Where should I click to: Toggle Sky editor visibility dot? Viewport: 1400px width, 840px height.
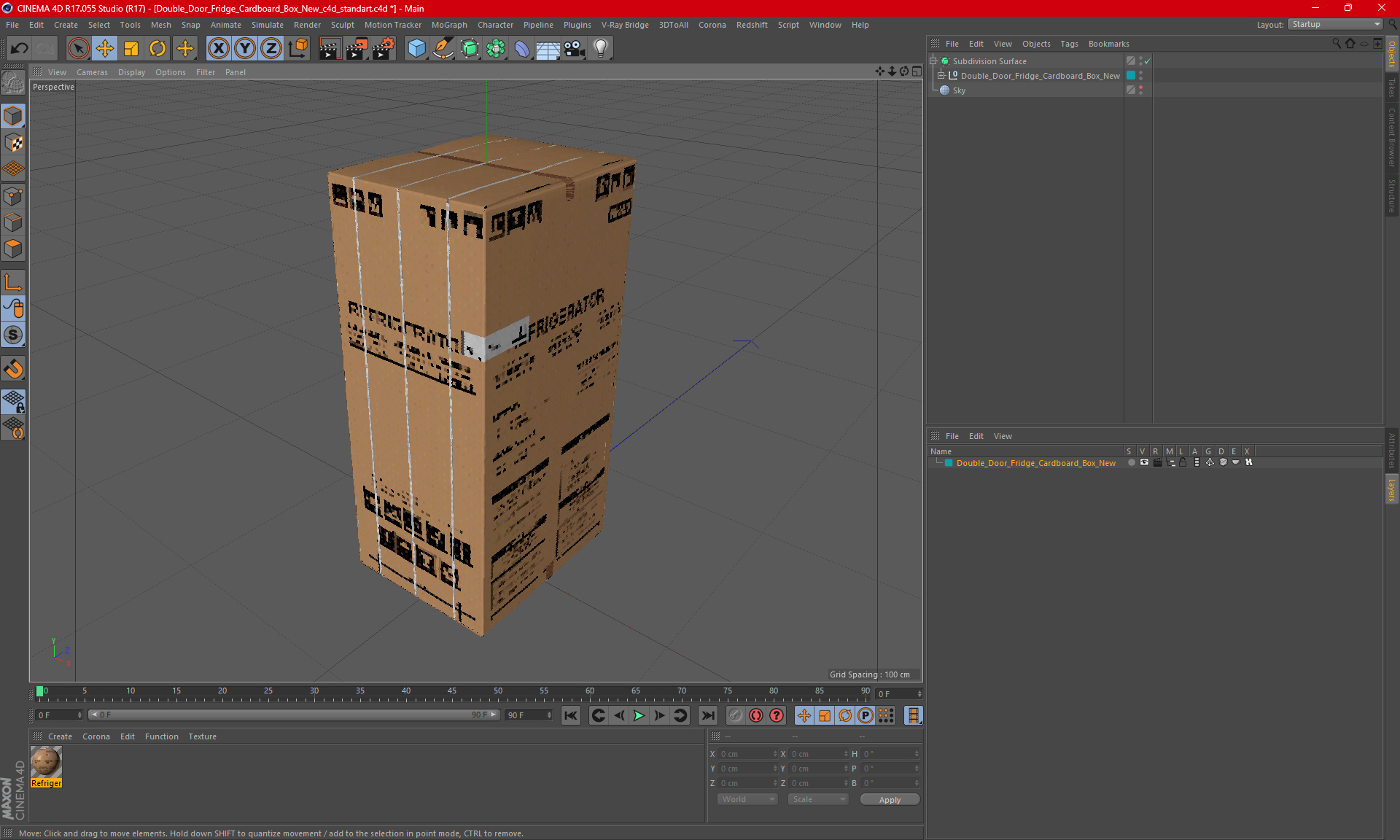(1140, 87)
